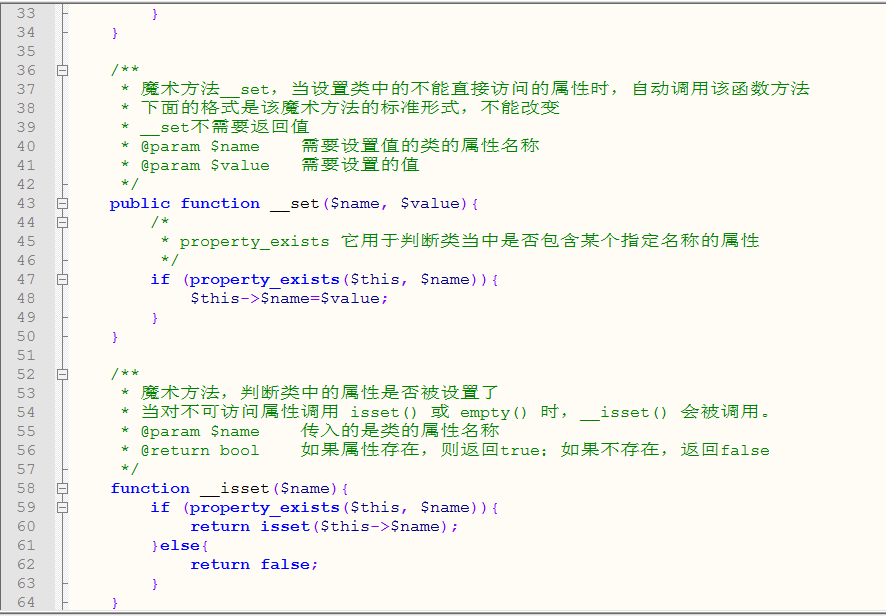Click the 'else' keyword on line 61
Viewport: 886px width, 616px height.
coord(180,546)
